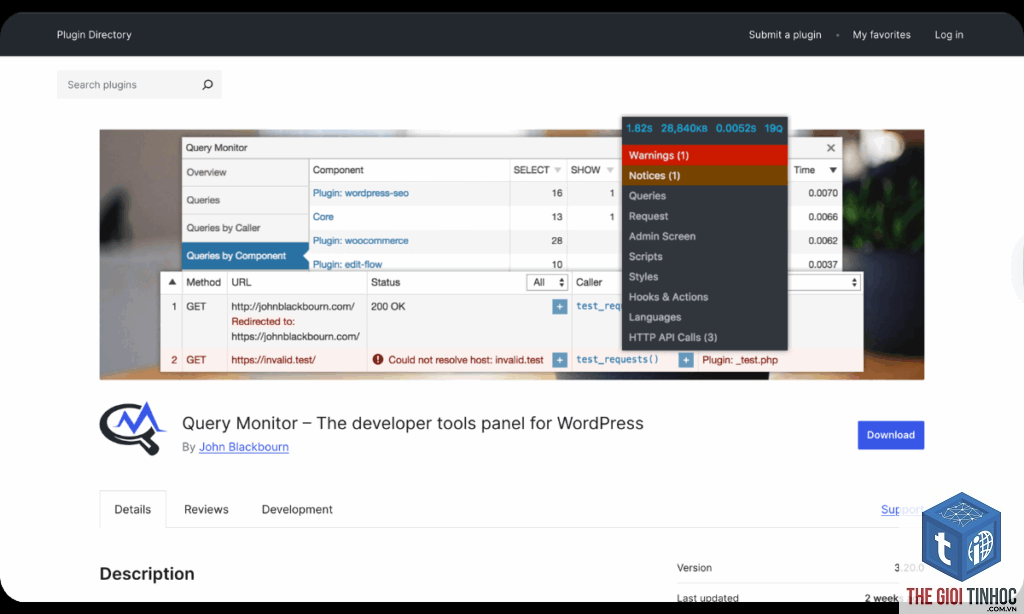Choose Admin Screen menu entry
This screenshot has height=614, width=1024.
705,236
